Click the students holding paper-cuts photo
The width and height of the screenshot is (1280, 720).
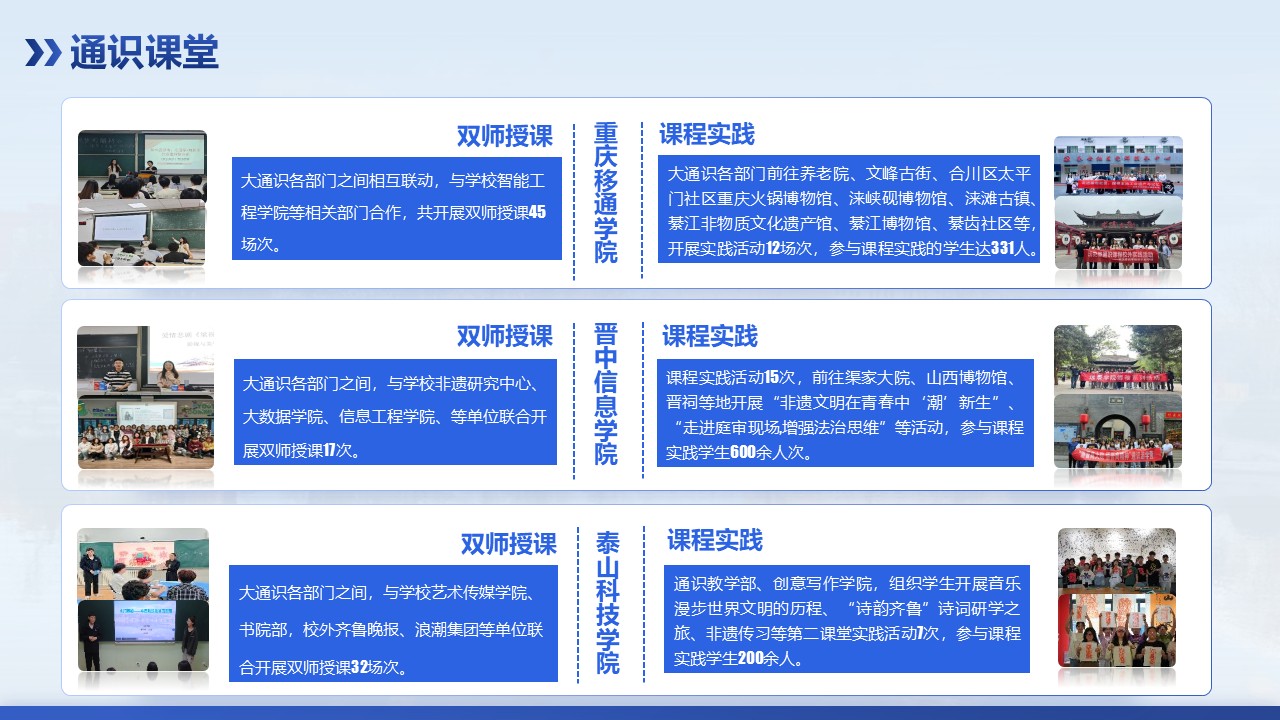[x=1117, y=631]
